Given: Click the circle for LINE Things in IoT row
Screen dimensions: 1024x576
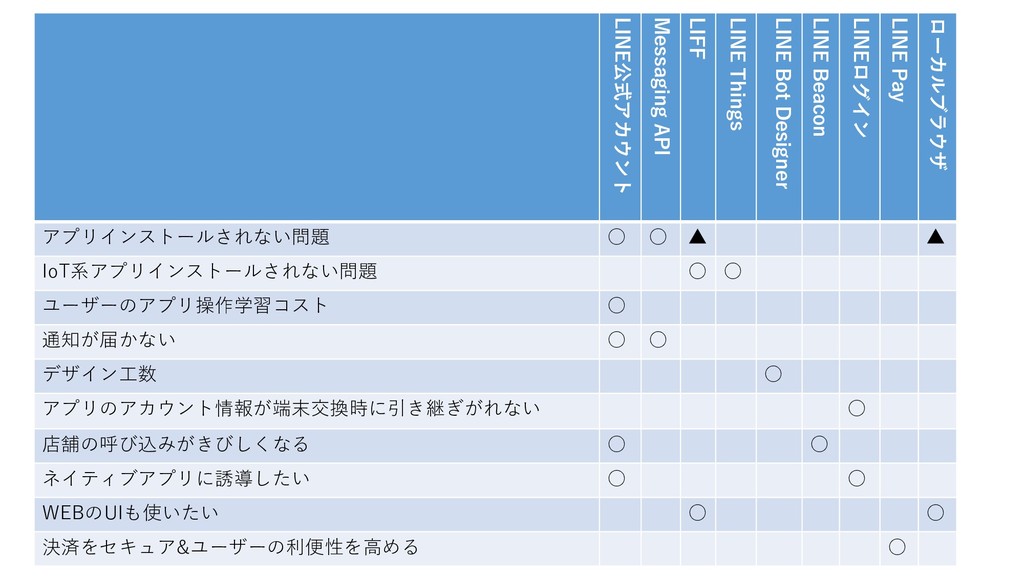Looking at the screenshot, I should pyautogui.click(x=733, y=271).
